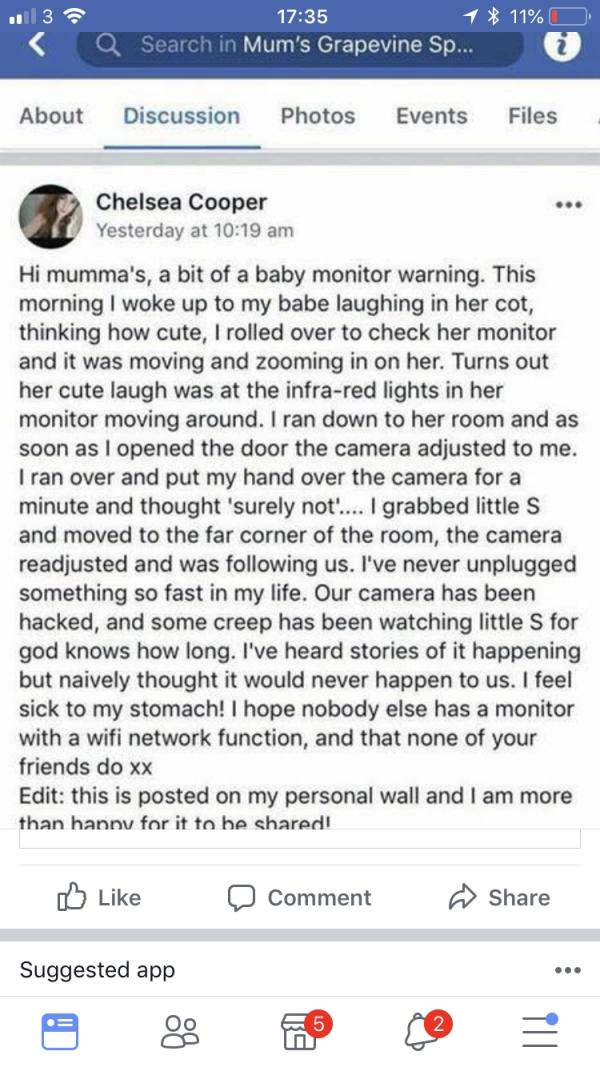Screen dimensions: 600x1066
Task: Tap Chelsea Cooper's profile picture
Action: (x=51, y=215)
